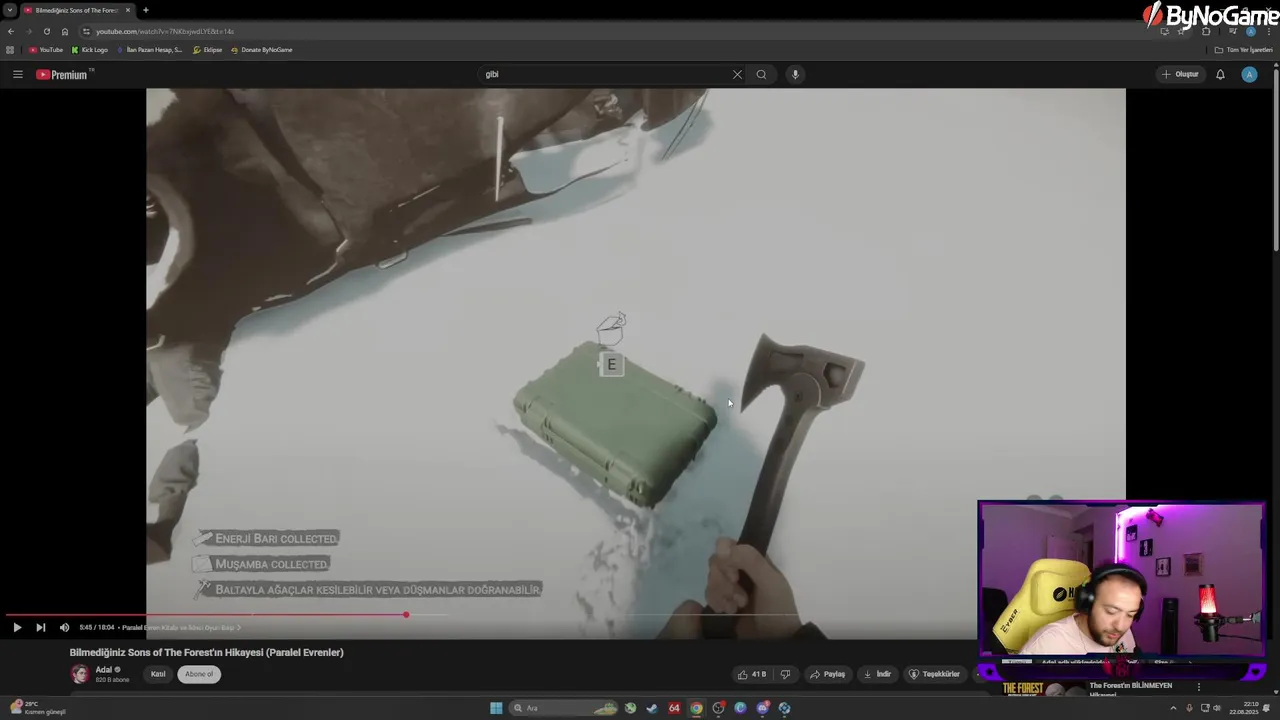
Task: Seek using the red progress bar handle
Action: pos(406,615)
